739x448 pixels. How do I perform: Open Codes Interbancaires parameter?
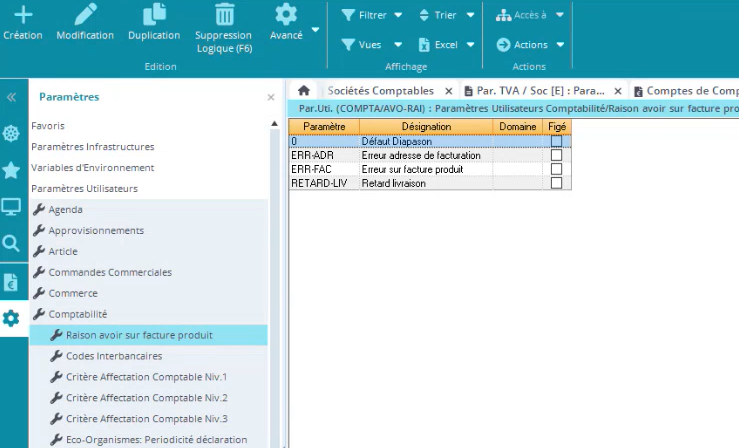point(148,356)
